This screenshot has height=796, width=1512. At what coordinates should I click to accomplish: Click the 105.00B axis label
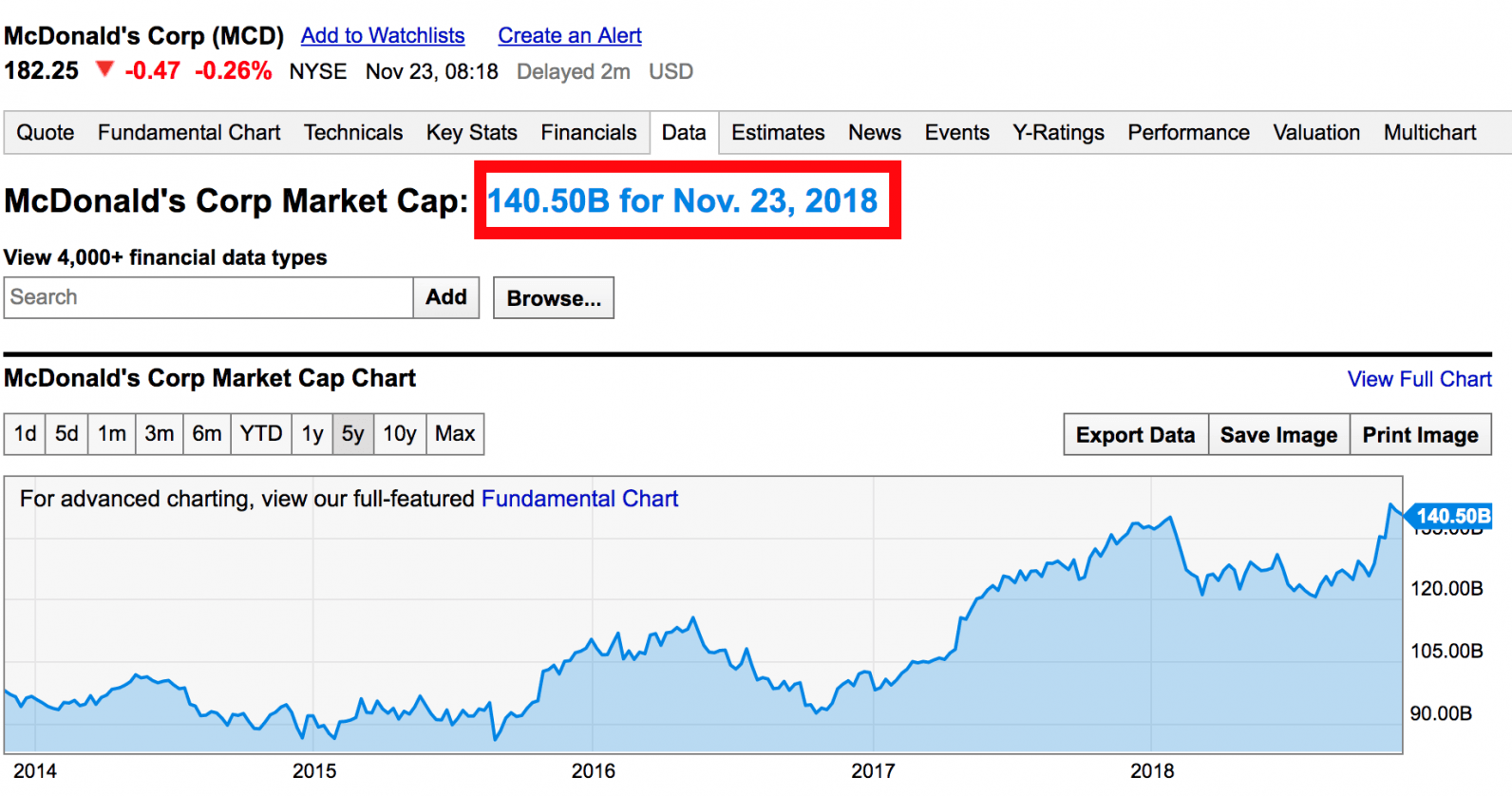click(1446, 651)
